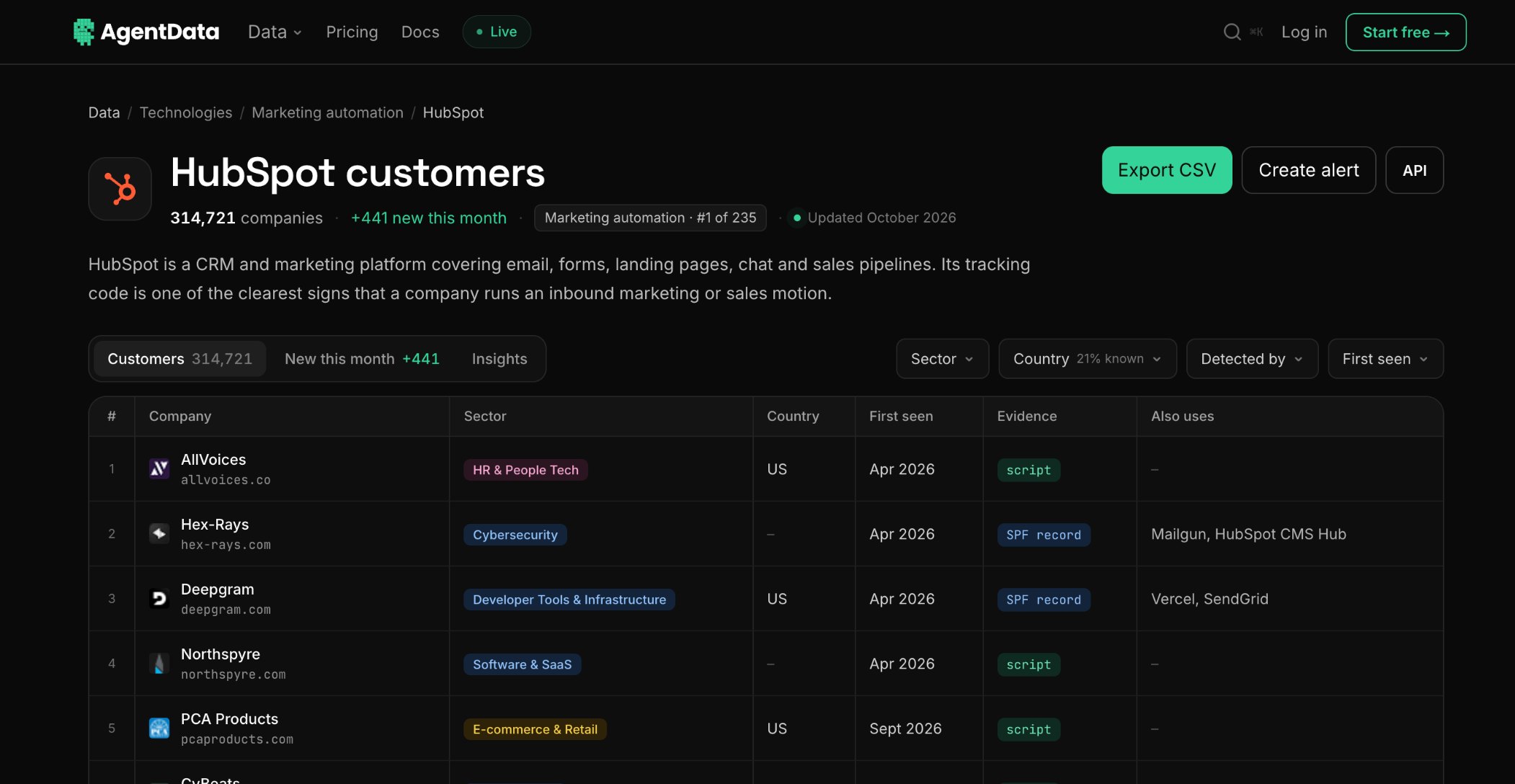
Task: Click the API button
Action: 1414,170
